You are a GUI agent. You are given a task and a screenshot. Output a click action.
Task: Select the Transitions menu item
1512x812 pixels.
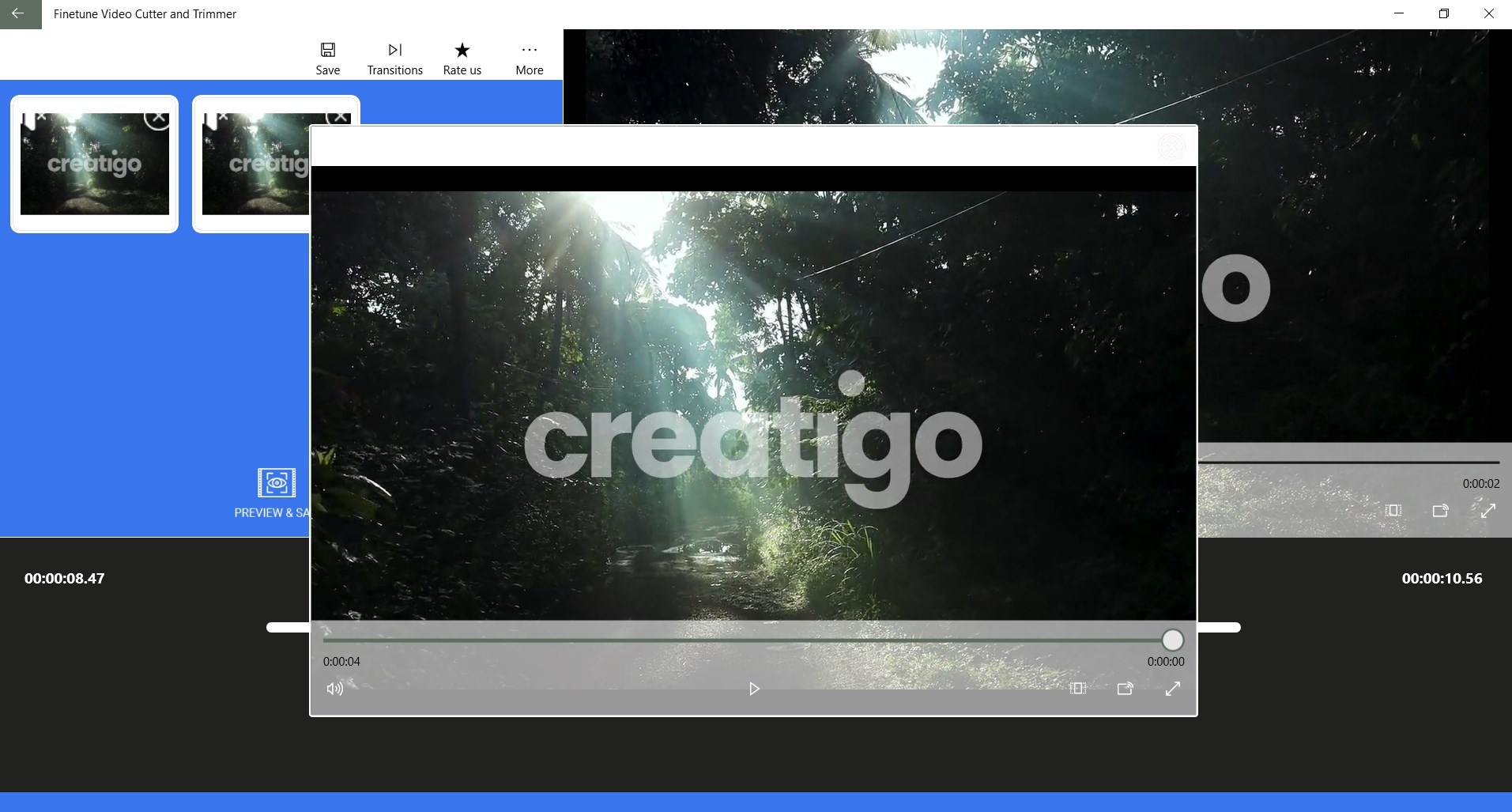click(x=394, y=57)
